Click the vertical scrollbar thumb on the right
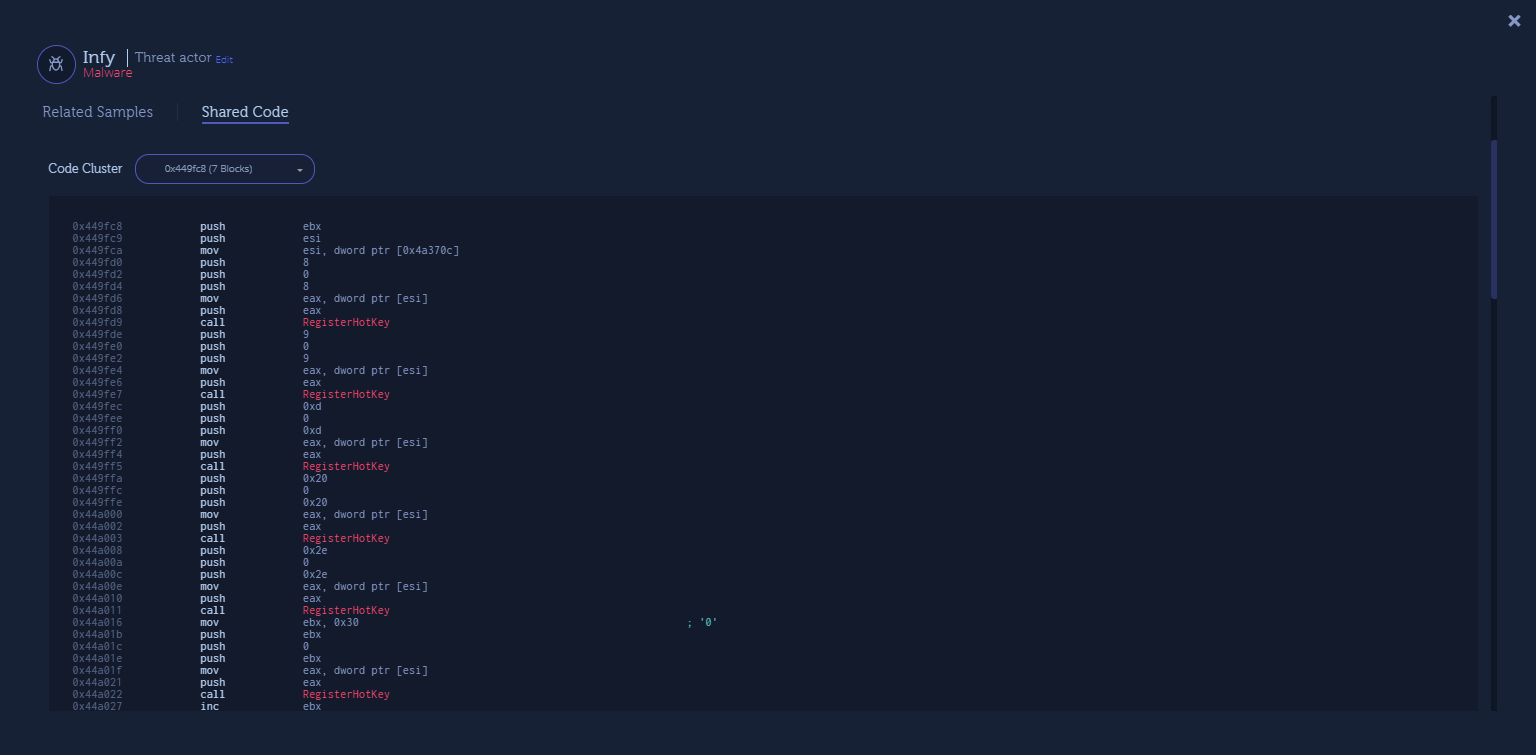1536x755 pixels. point(1494,220)
